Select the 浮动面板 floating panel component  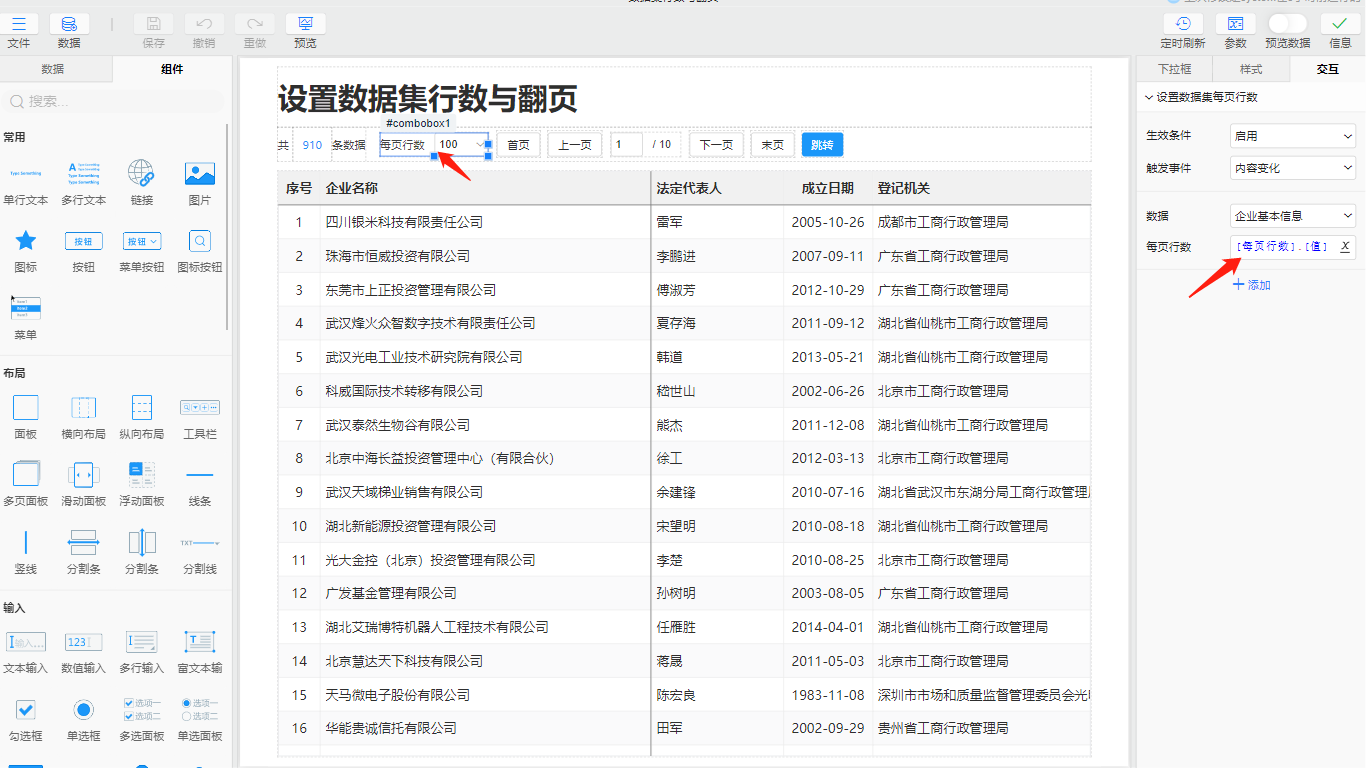coord(141,475)
